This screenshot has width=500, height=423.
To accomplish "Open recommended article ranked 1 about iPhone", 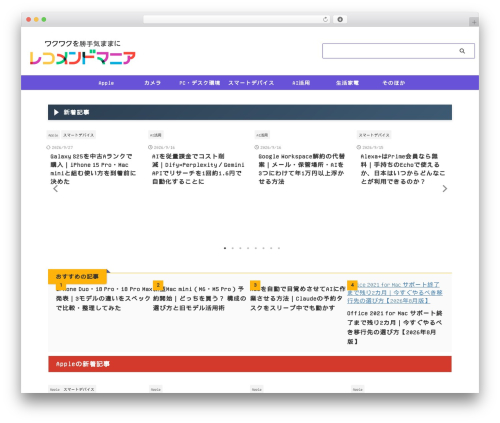I will coord(103,298).
